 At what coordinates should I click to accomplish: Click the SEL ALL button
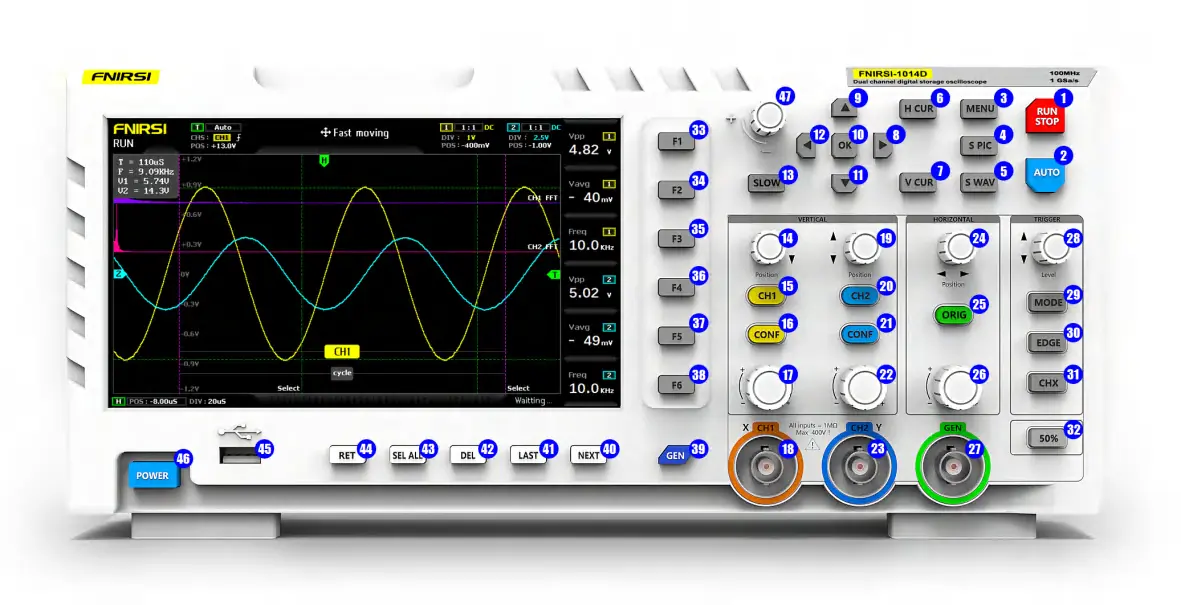407,455
